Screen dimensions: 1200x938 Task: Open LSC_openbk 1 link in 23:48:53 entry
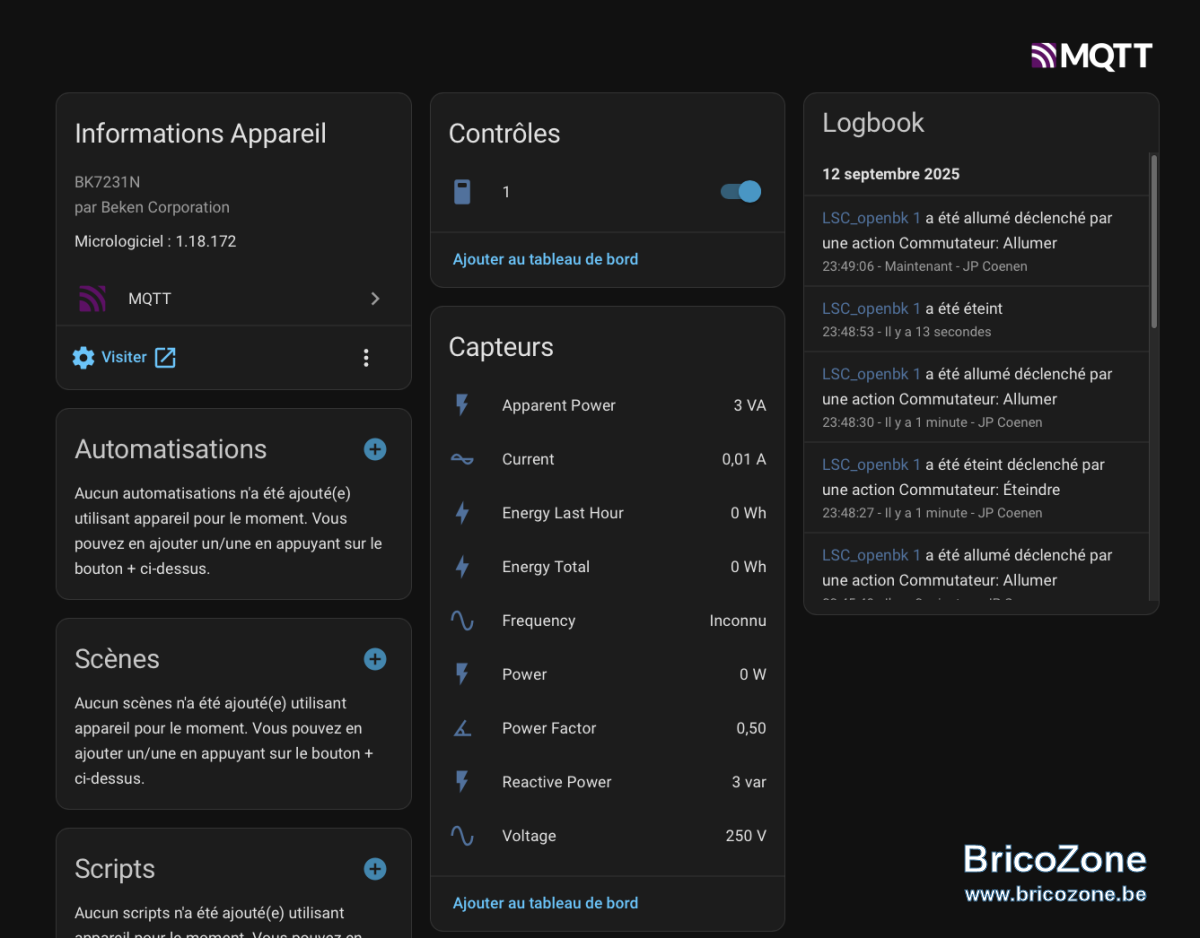[871, 309]
